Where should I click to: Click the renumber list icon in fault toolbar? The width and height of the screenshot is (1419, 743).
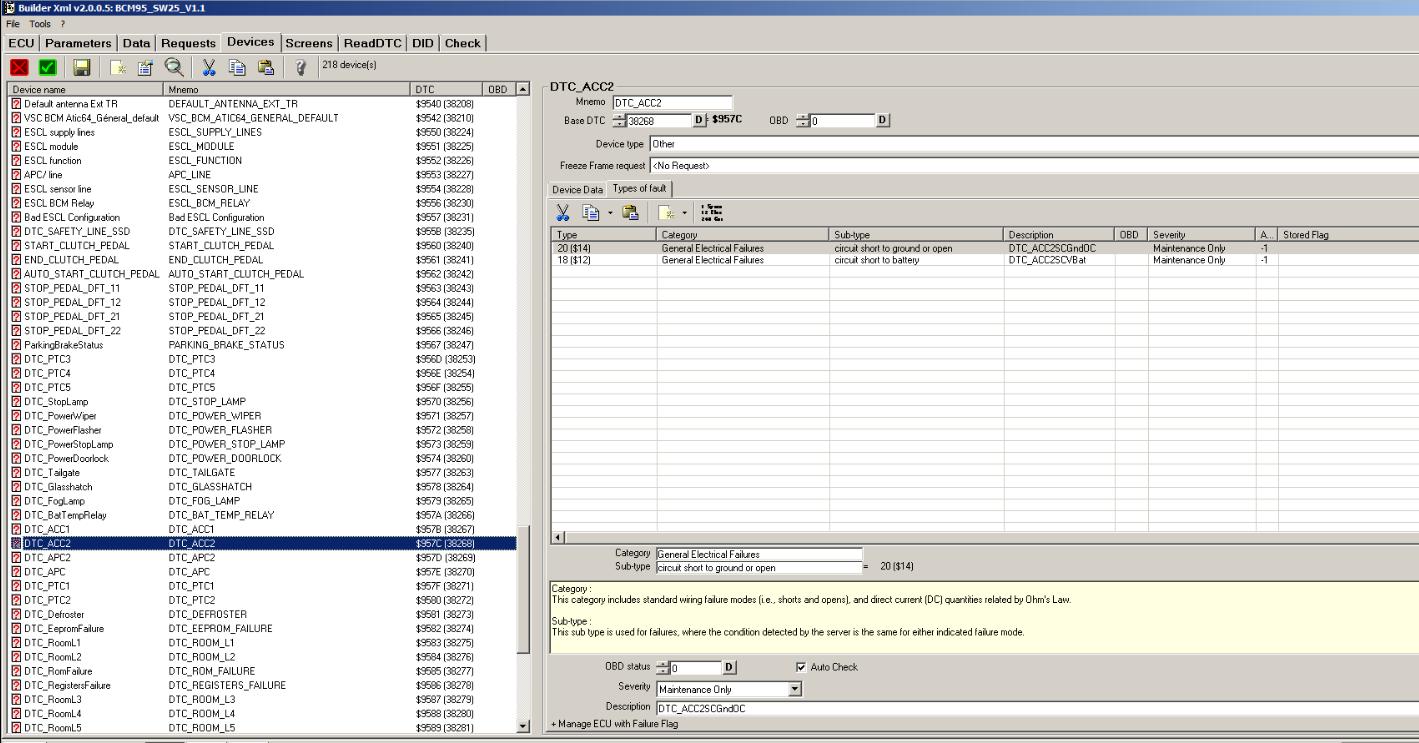click(x=712, y=212)
